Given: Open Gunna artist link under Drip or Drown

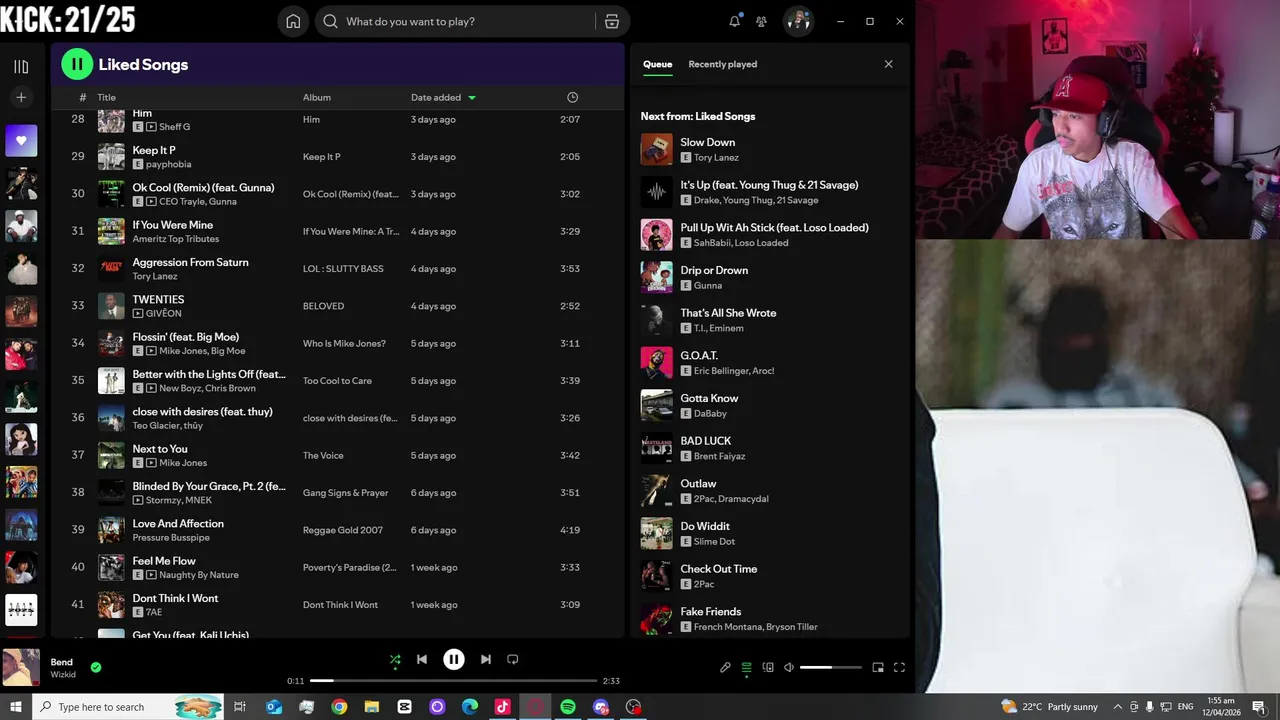Looking at the screenshot, I should click(707, 285).
